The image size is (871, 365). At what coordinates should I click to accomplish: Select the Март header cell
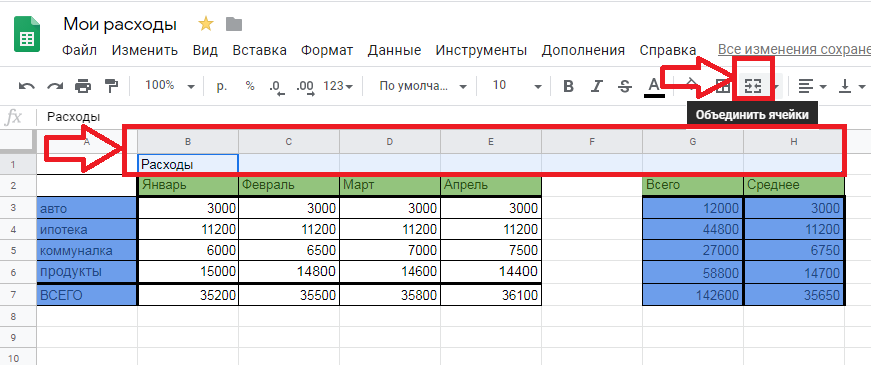pyautogui.click(x=390, y=186)
